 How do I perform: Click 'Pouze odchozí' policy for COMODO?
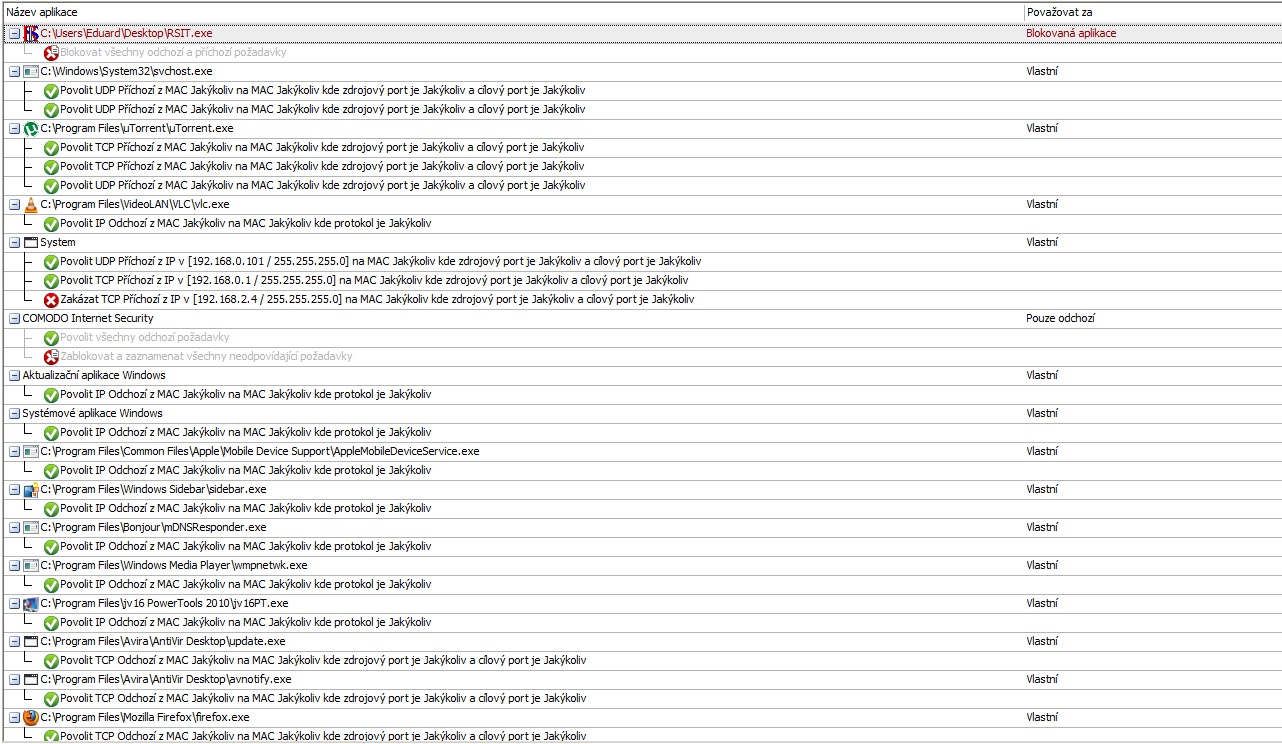(1059, 318)
